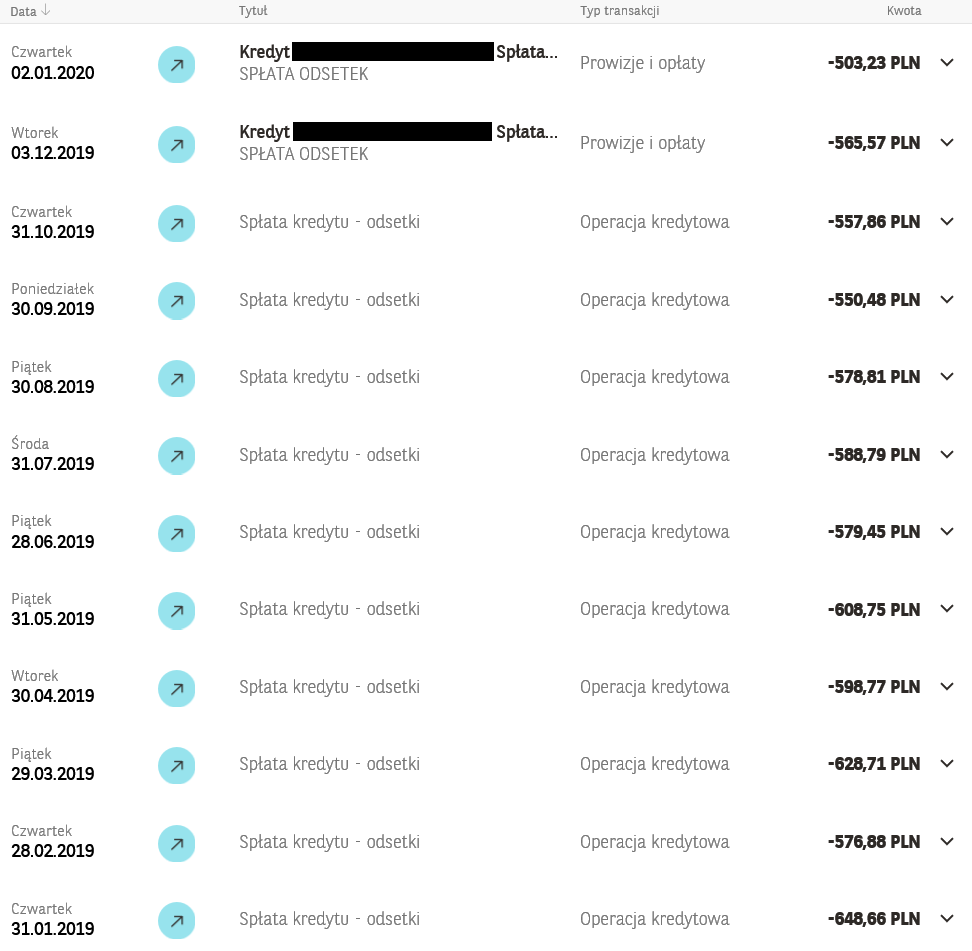Click the transaction icon dated 30.08.2019
Viewport: 972px width, 951px height.
pyautogui.click(x=177, y=379)
